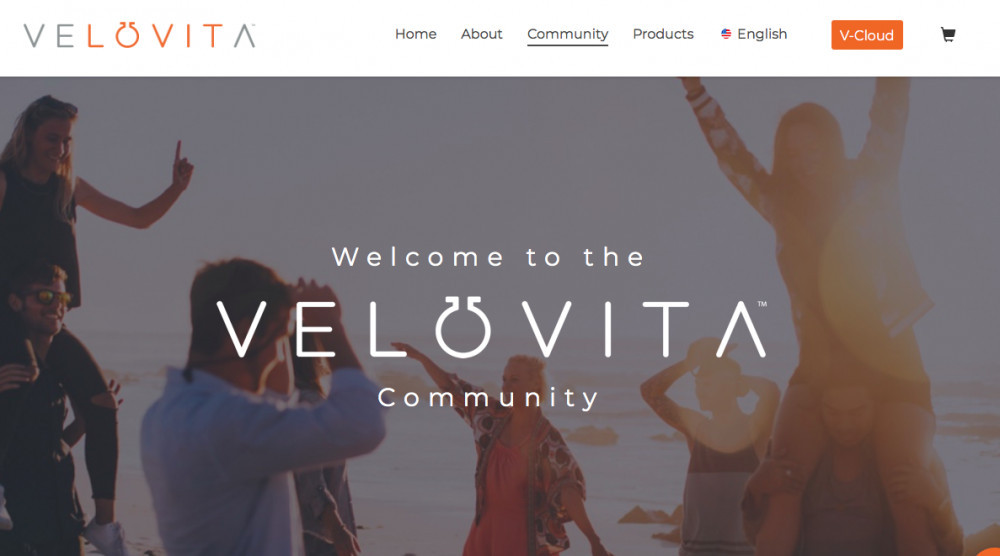Open the orange V-Cloud button
Viewport: 1000px width, 556px height.
tap(867, 35)
